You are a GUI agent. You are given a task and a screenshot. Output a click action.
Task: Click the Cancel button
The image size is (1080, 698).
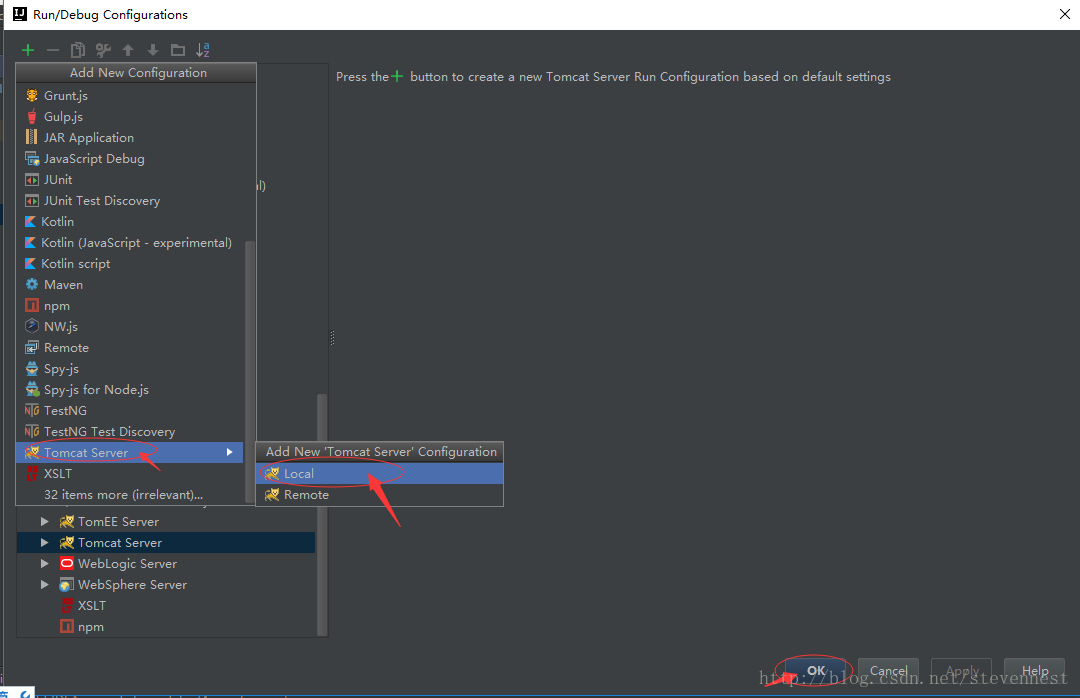(x=889, y=670)
